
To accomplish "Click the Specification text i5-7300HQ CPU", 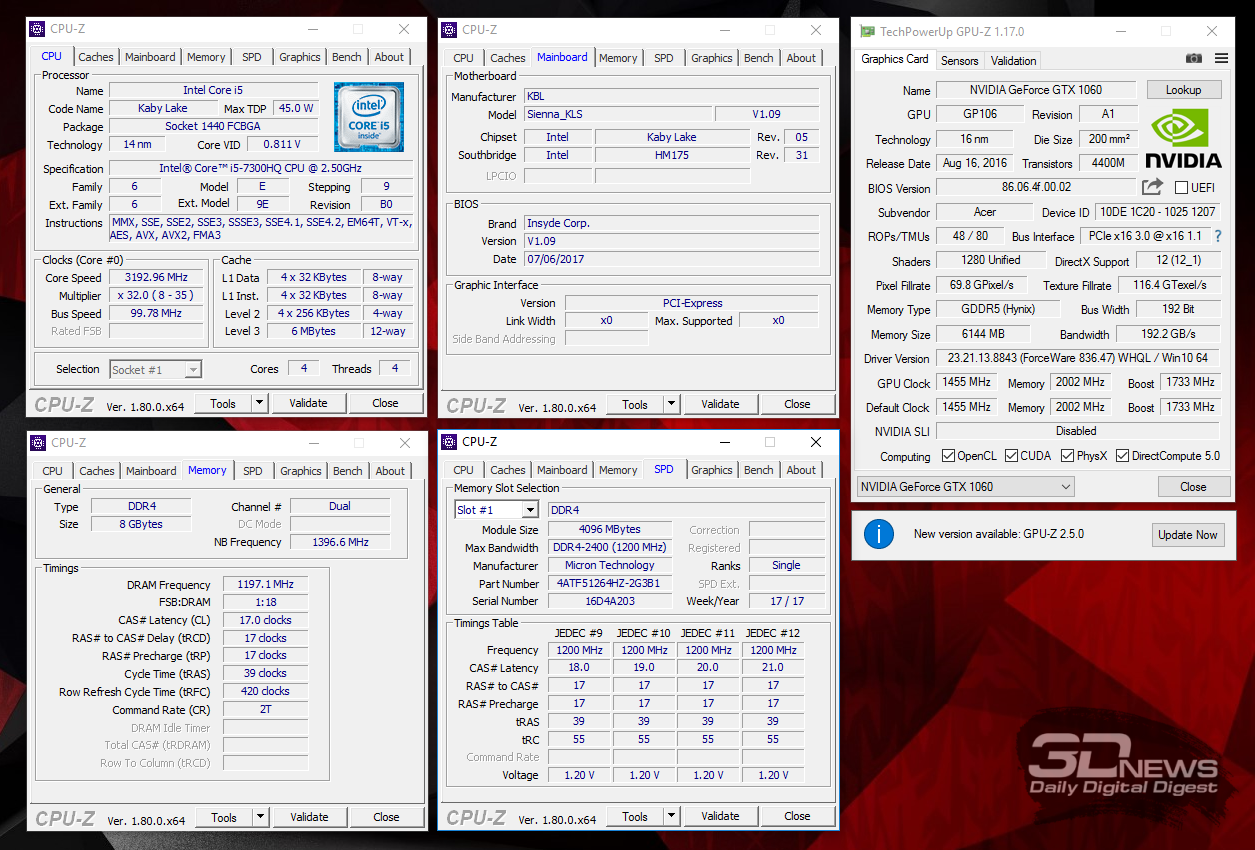I will click(x=260, y=169).
